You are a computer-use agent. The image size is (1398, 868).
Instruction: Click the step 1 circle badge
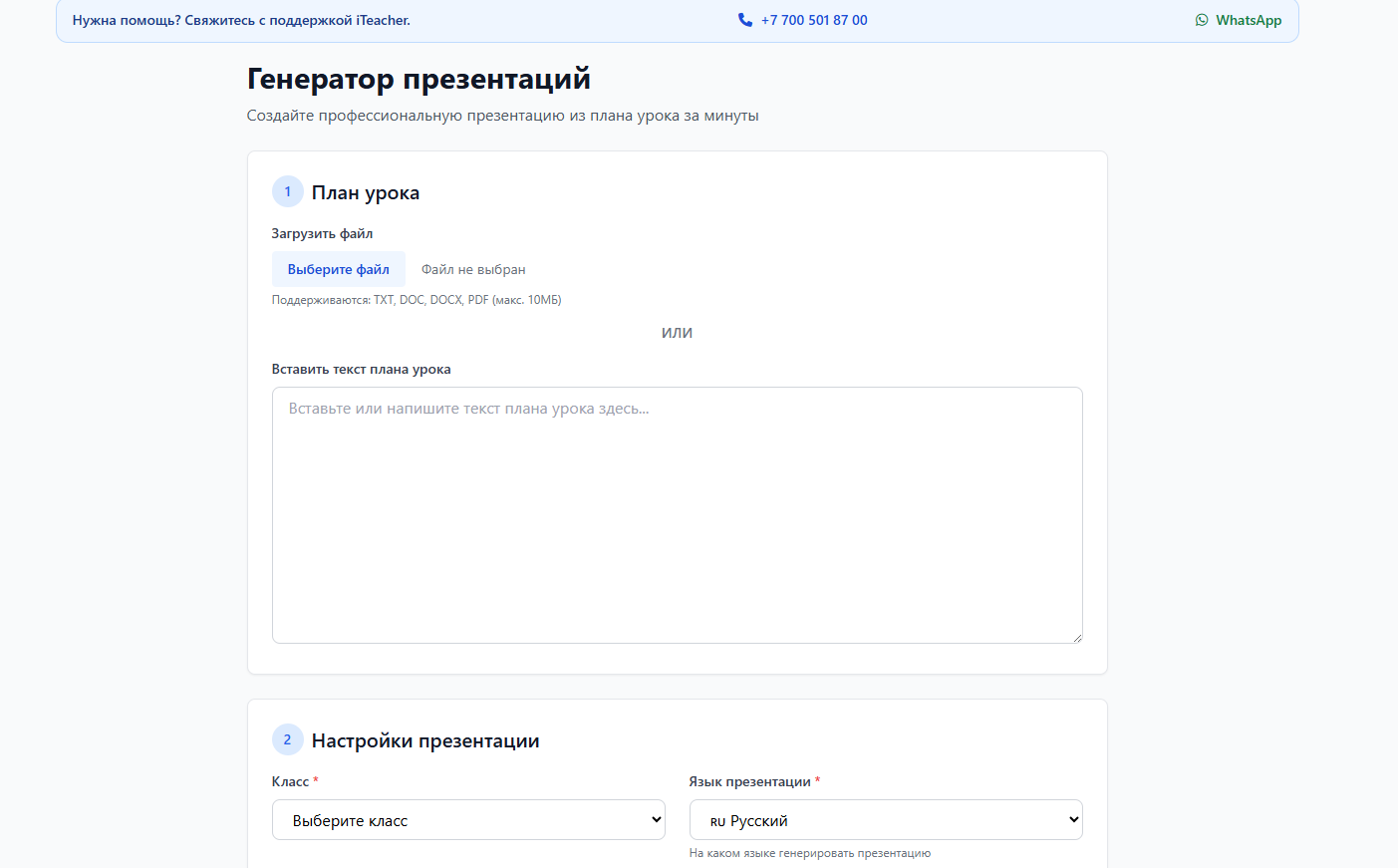(x=287, y=191)
